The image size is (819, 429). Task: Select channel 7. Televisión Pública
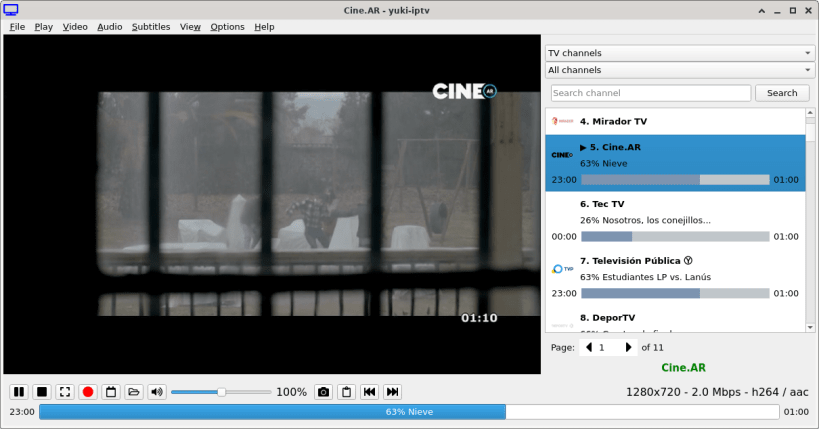[x=675, y=277]
